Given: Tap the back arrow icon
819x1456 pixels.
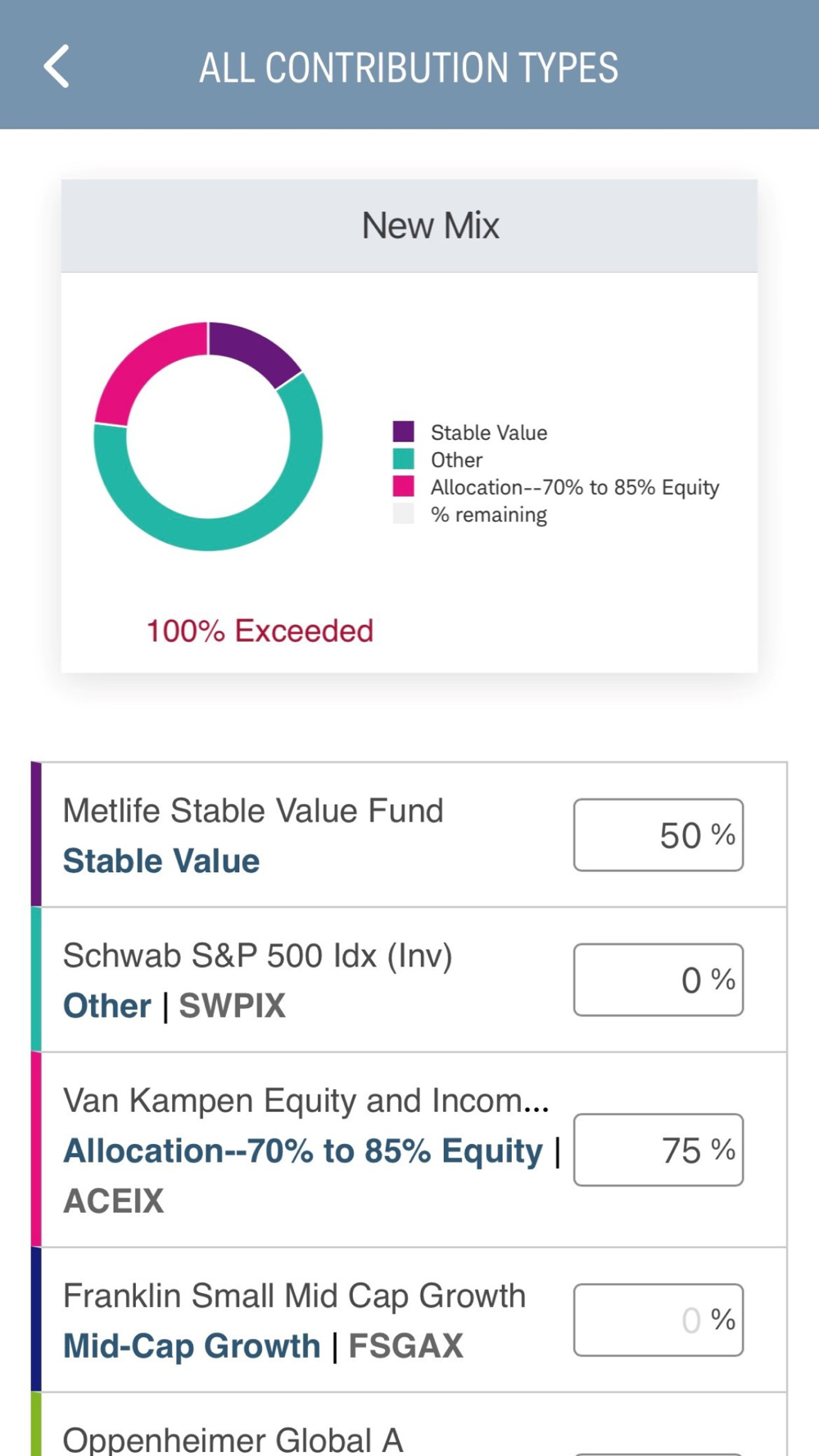Looking at the screenshot, I should click(57, 66).
